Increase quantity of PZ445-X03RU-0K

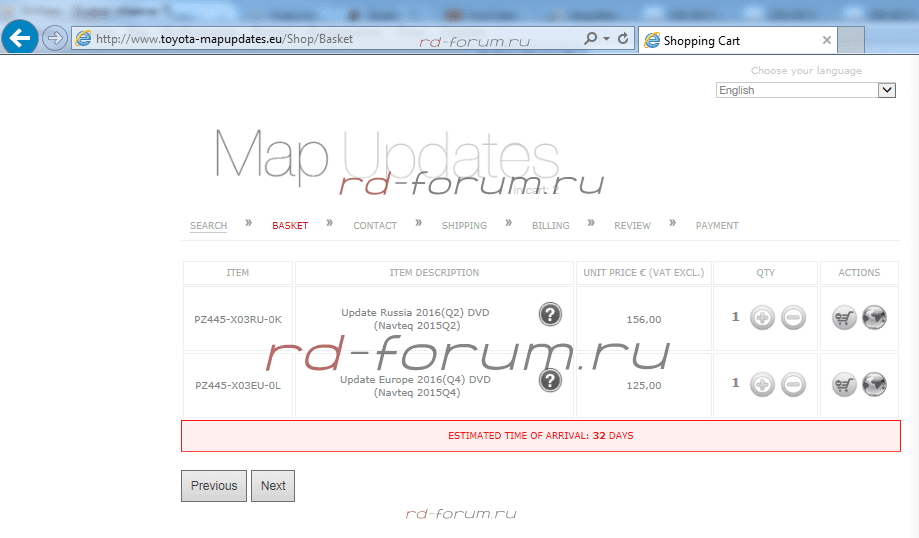click(x=762, y=318)
